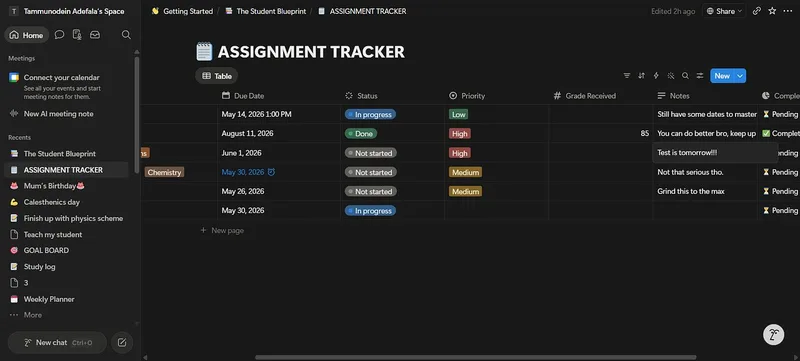Viewport: 800px width, 361px height.
Task: Open the Home tab in sidebar
Action: click(27, 35)
